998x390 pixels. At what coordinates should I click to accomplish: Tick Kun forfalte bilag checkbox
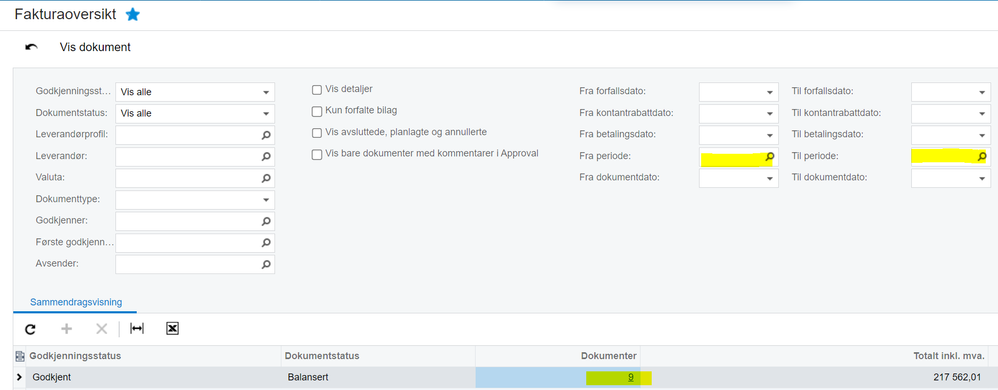click(317, 111)
